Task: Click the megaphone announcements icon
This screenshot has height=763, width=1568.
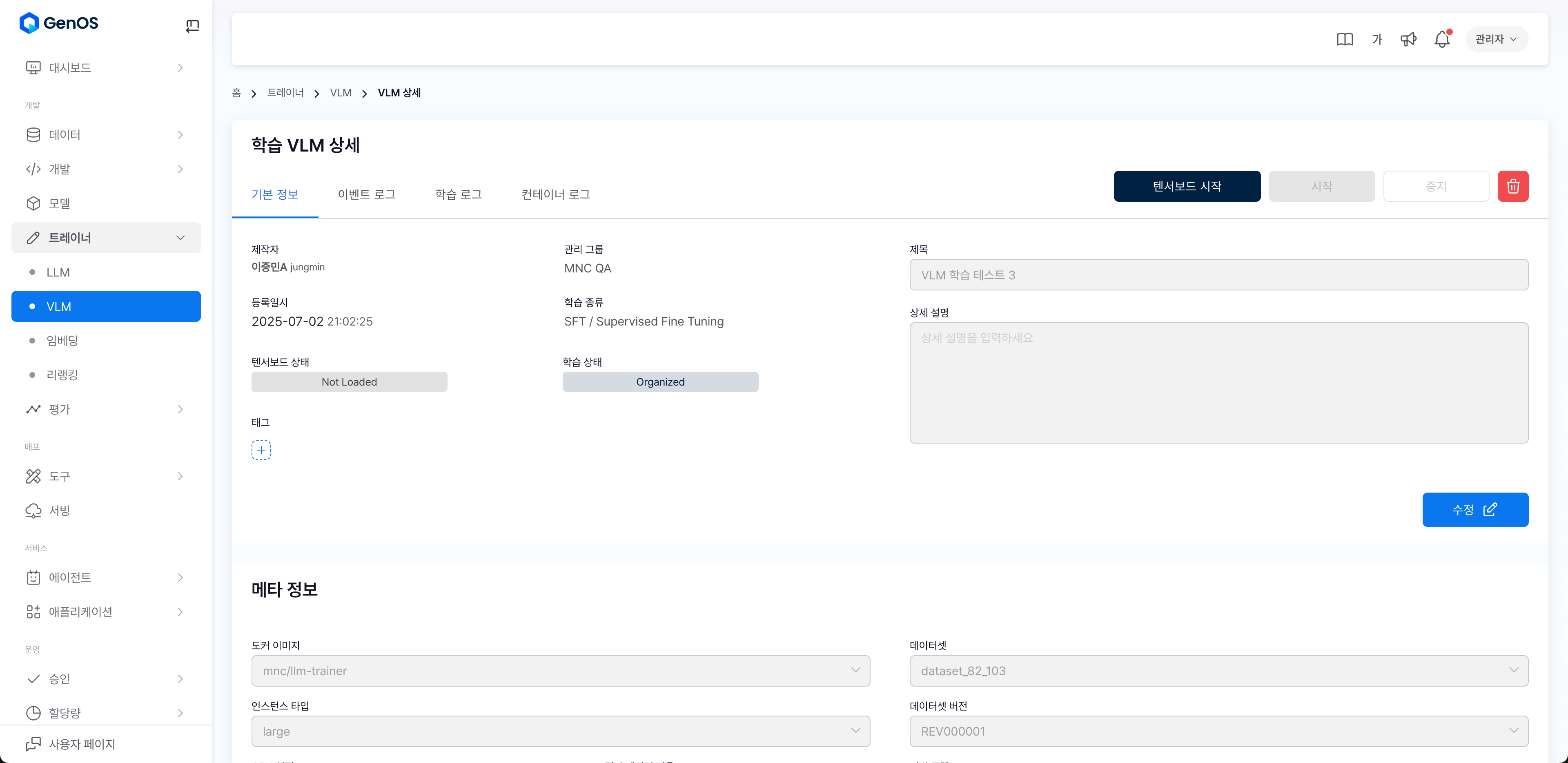Action: (1408, 40)
